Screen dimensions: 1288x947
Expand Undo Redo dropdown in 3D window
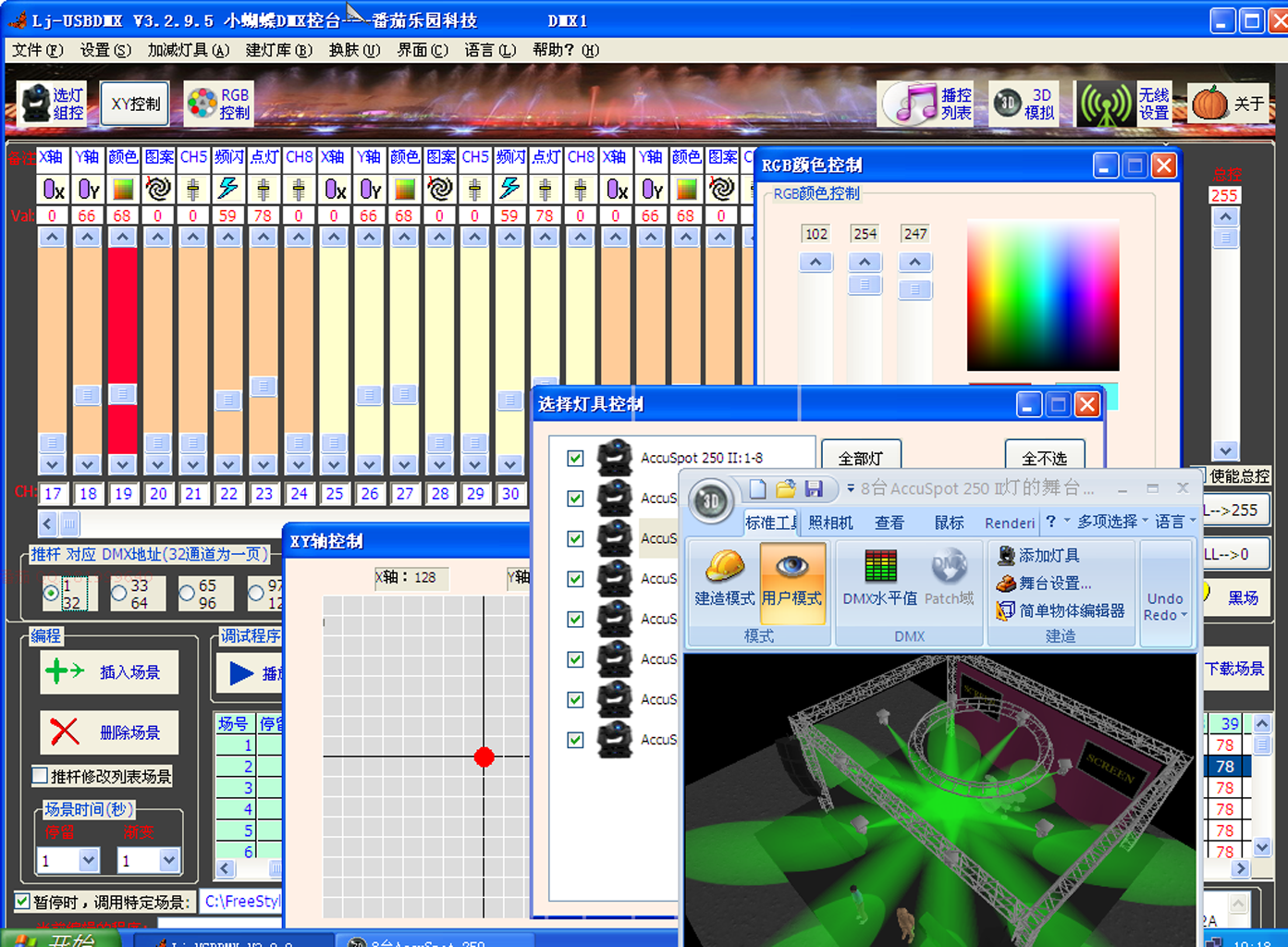tap(1165, 607)
